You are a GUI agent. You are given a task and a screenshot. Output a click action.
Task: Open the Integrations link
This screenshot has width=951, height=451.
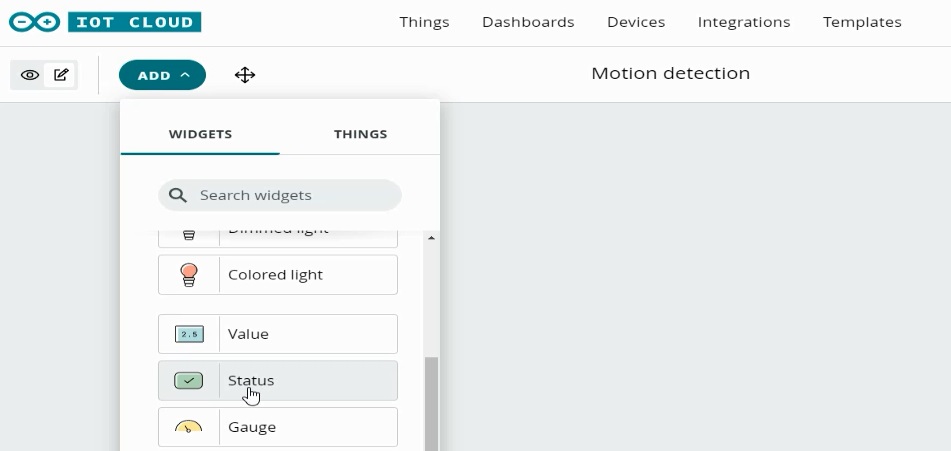coord(744,22)
